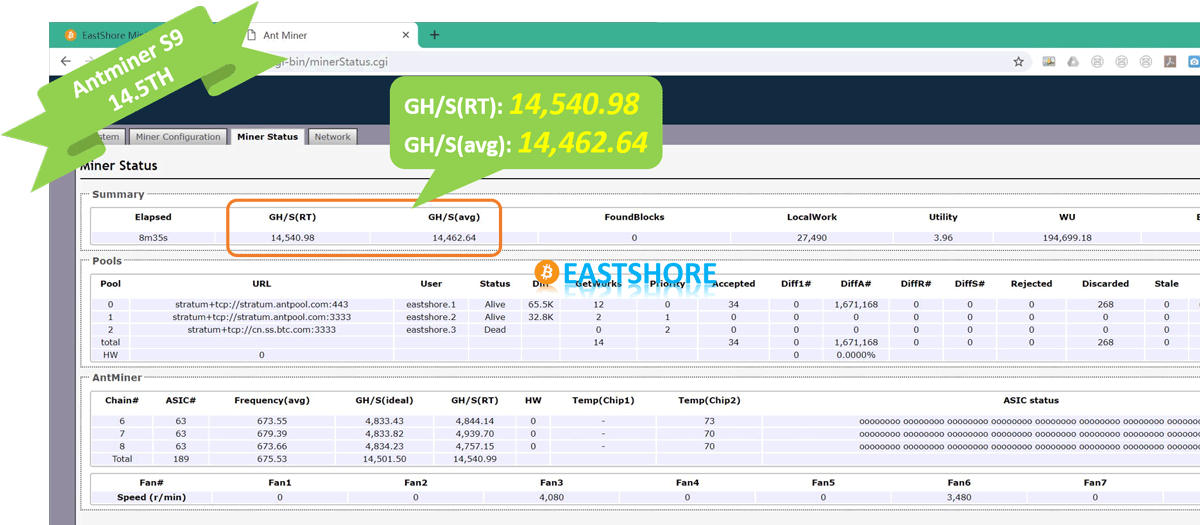Open the Adobe PDF extension icon

[1169, 61]
